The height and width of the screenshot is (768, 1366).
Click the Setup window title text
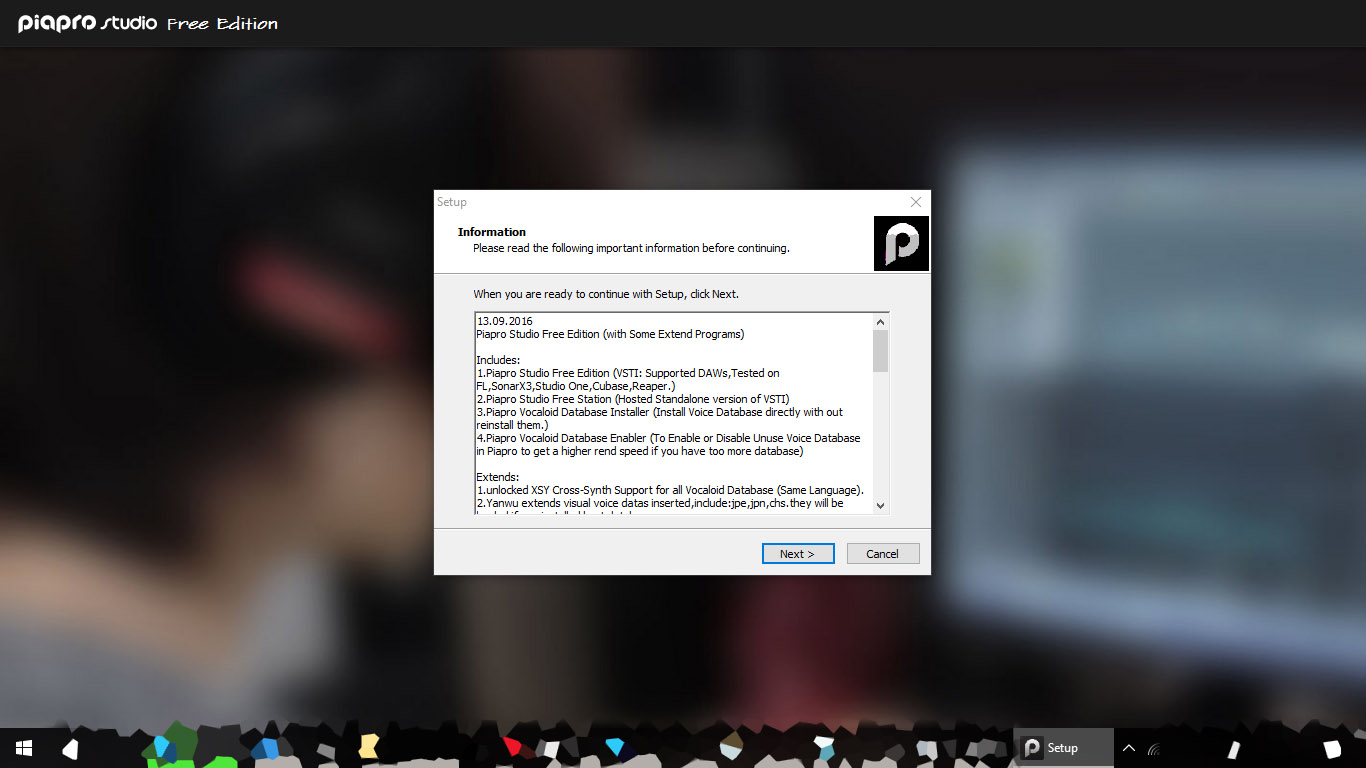point(452,202)
